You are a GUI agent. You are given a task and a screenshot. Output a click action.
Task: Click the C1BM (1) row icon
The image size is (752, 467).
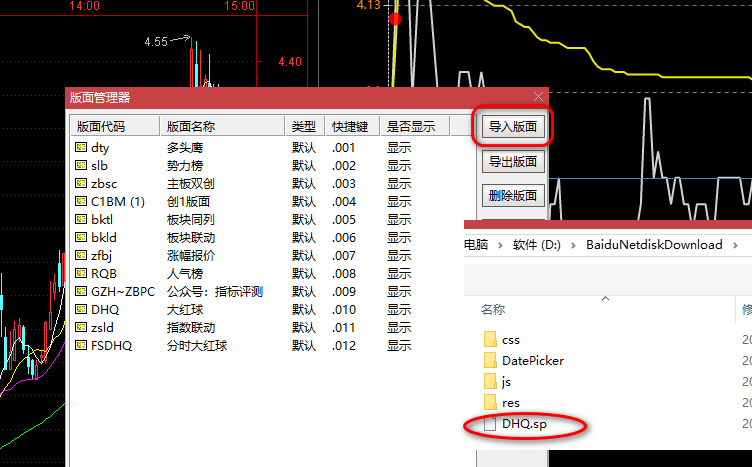click(81, 201)
